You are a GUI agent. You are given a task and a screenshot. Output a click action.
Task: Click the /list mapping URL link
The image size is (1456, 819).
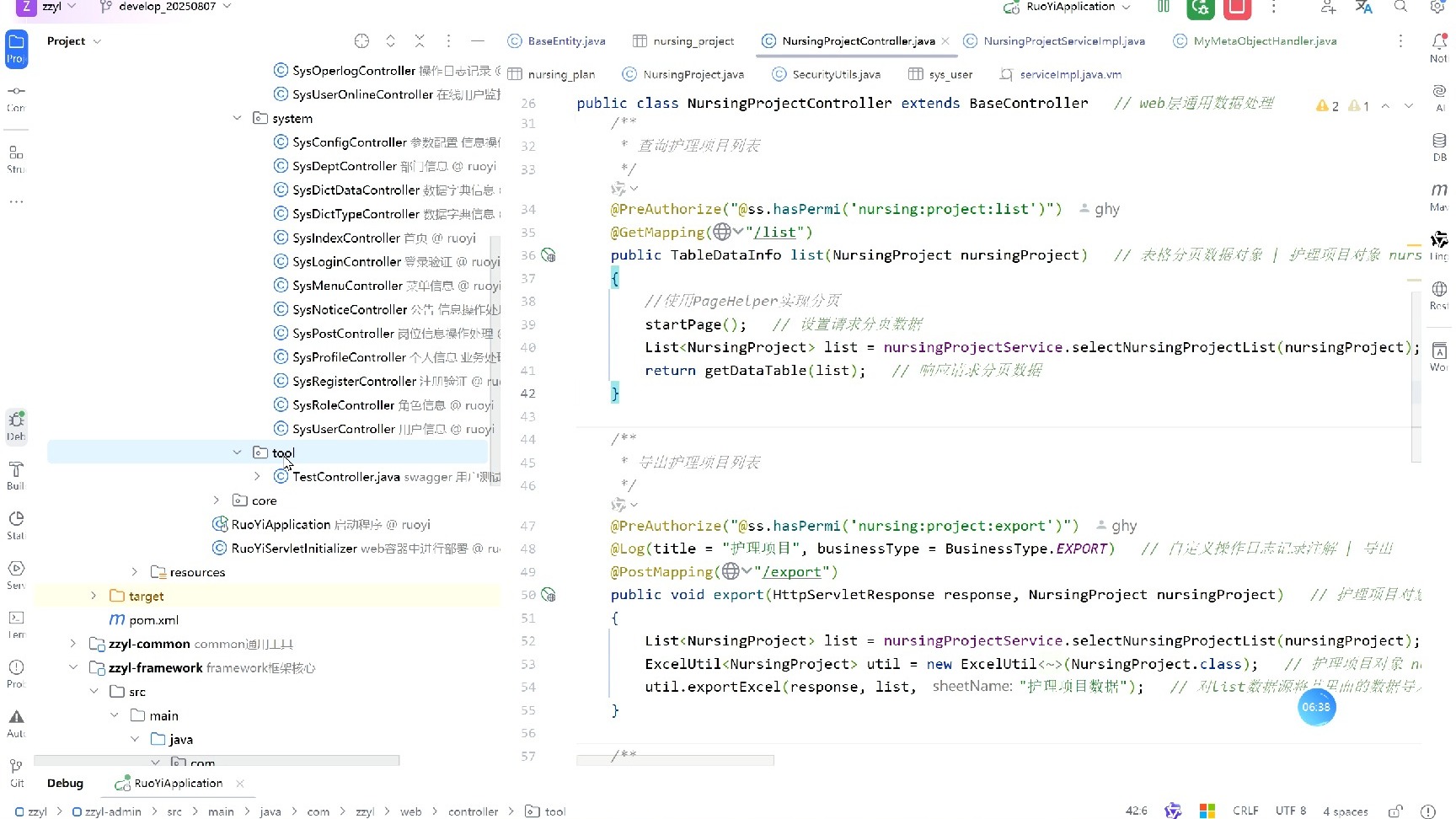click(775, 233)
